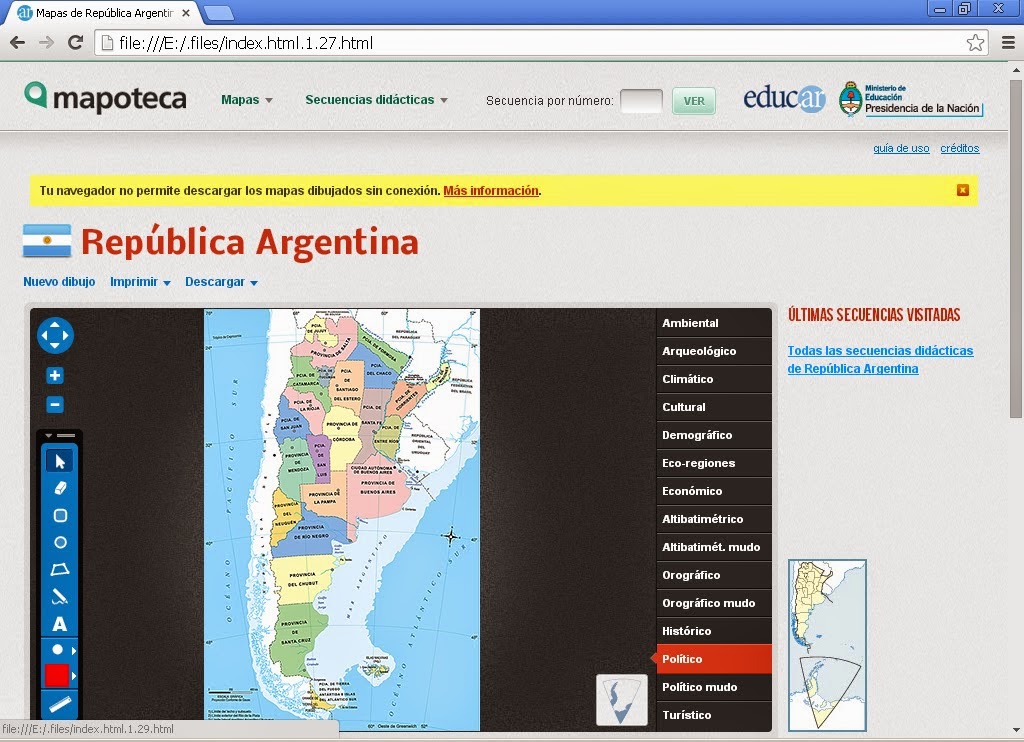Click the Antarctica sector inset button

coord(622,700)
